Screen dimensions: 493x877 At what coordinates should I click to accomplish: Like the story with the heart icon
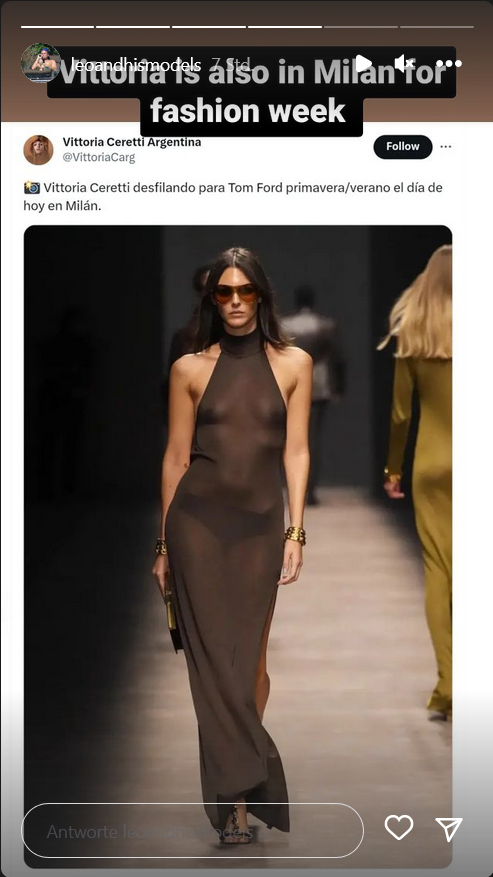pyautogui.click(x=399, y=827)
